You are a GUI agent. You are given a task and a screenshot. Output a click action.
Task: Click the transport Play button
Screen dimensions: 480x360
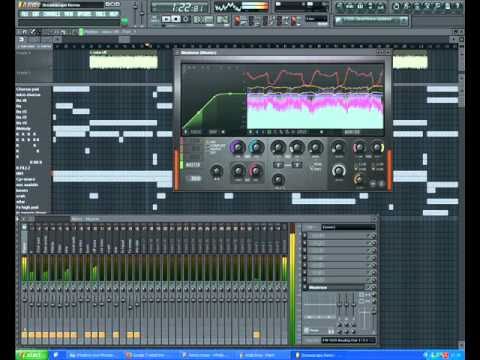[166, 19]
